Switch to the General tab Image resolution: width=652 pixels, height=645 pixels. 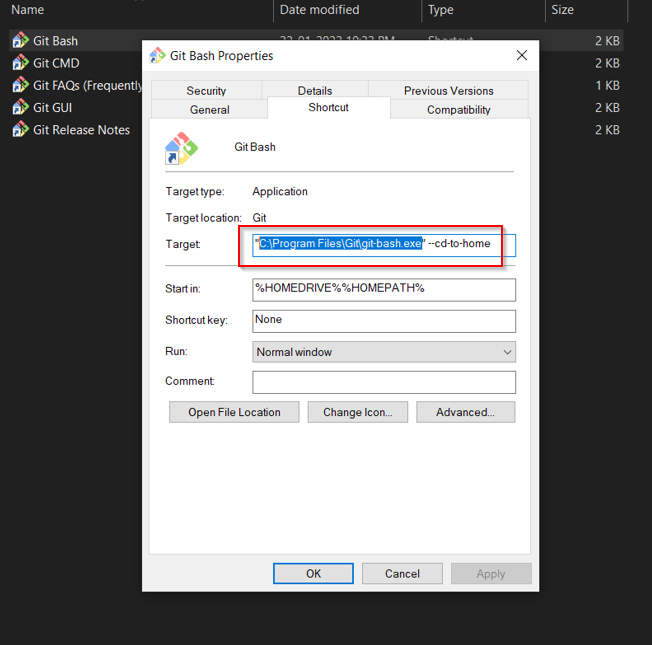point(210,109)
